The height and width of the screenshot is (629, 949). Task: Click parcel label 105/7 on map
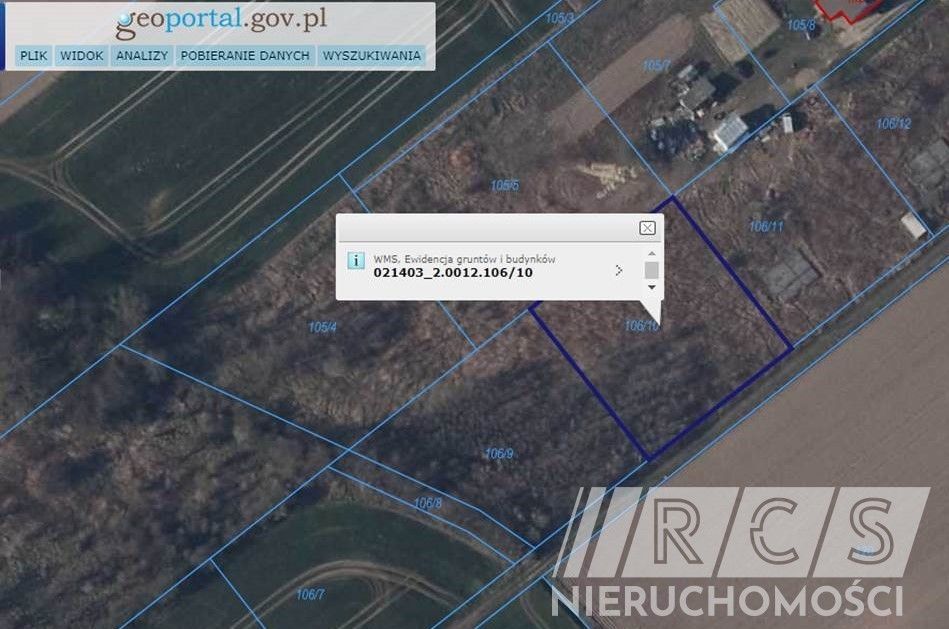(657, 65)
